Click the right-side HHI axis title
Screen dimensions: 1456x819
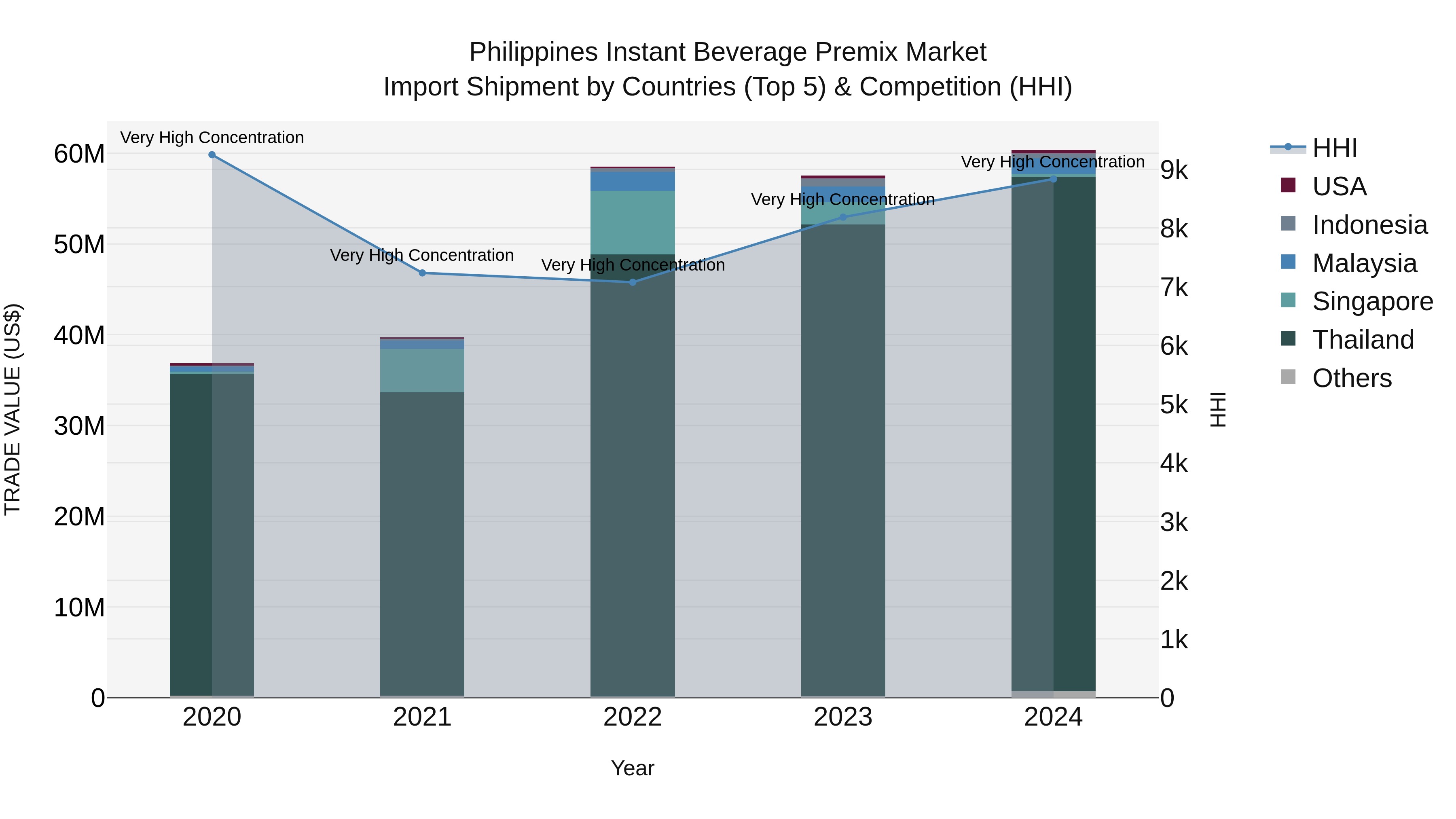click(x=1217, y=409)
